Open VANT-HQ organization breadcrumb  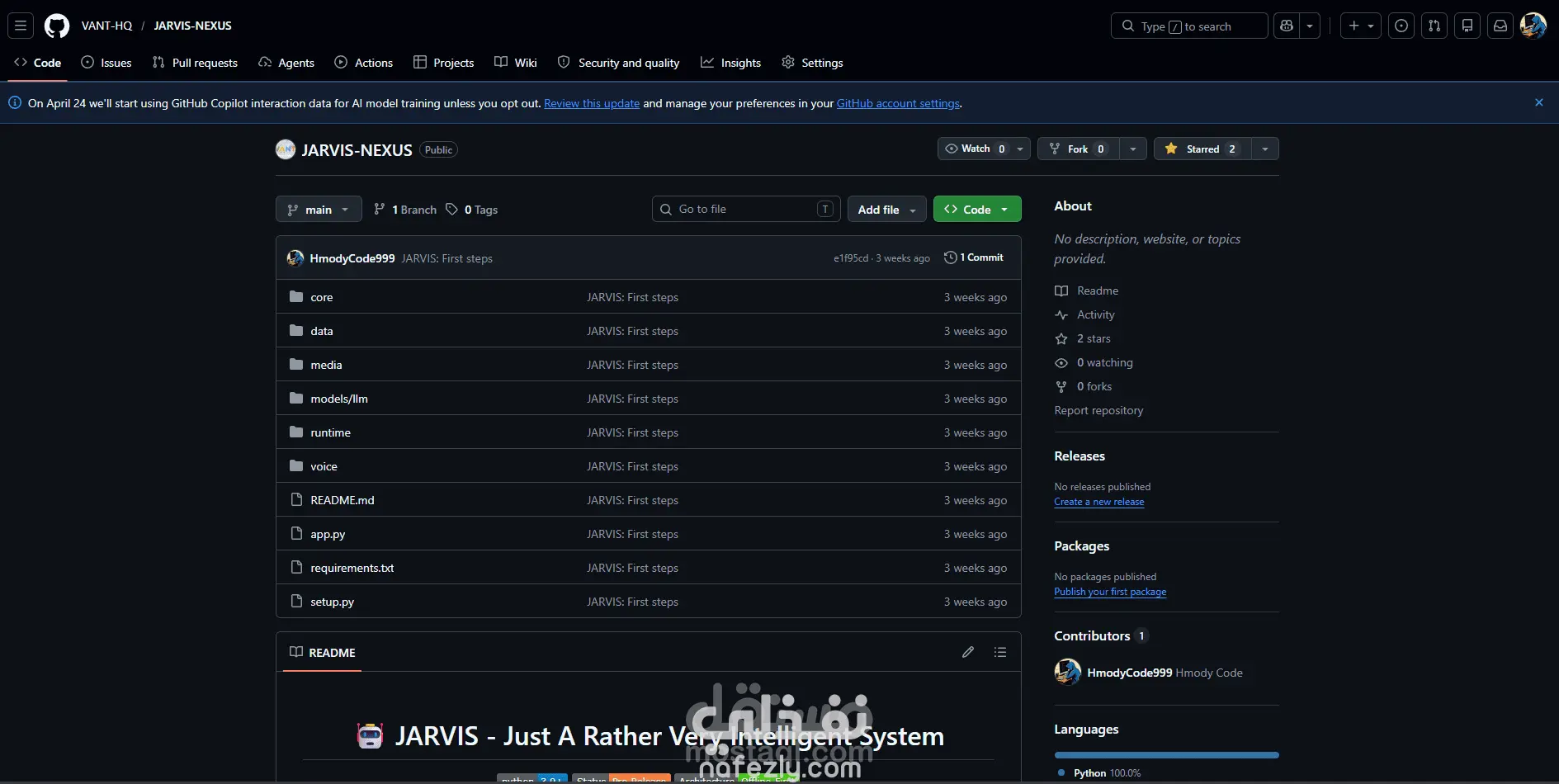click(x=107, y=26)
